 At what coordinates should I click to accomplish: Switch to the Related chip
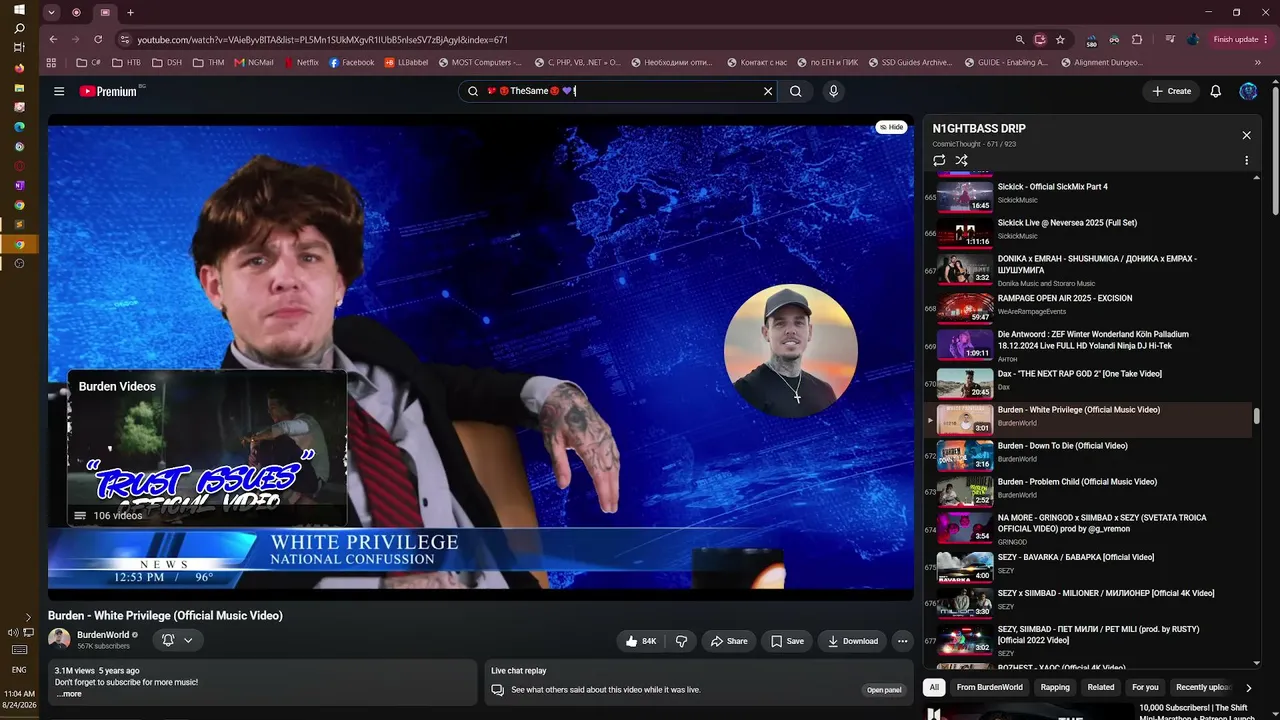coord(1101,687)
